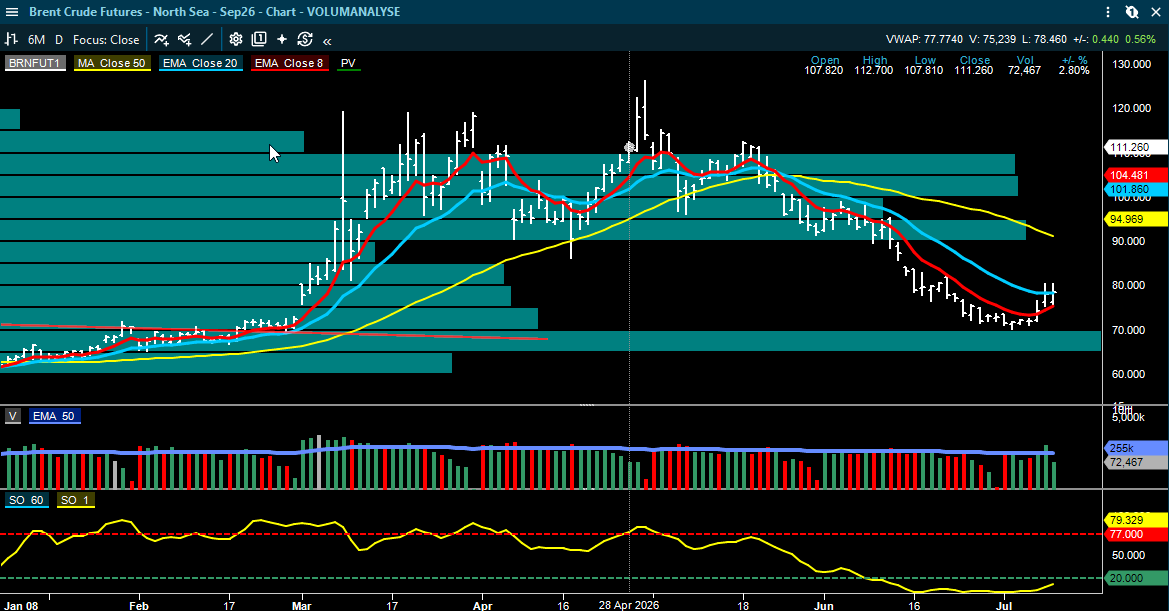Open the 6M time range selector

36,39
